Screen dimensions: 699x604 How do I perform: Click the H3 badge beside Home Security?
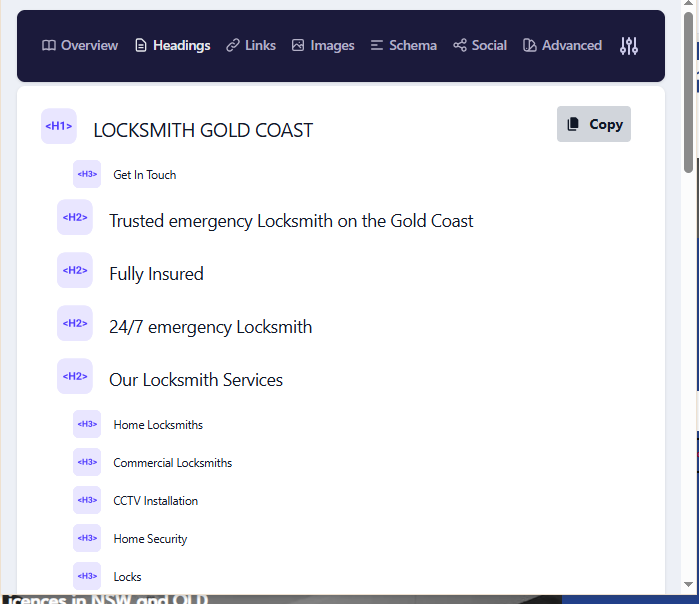[87, 538]
